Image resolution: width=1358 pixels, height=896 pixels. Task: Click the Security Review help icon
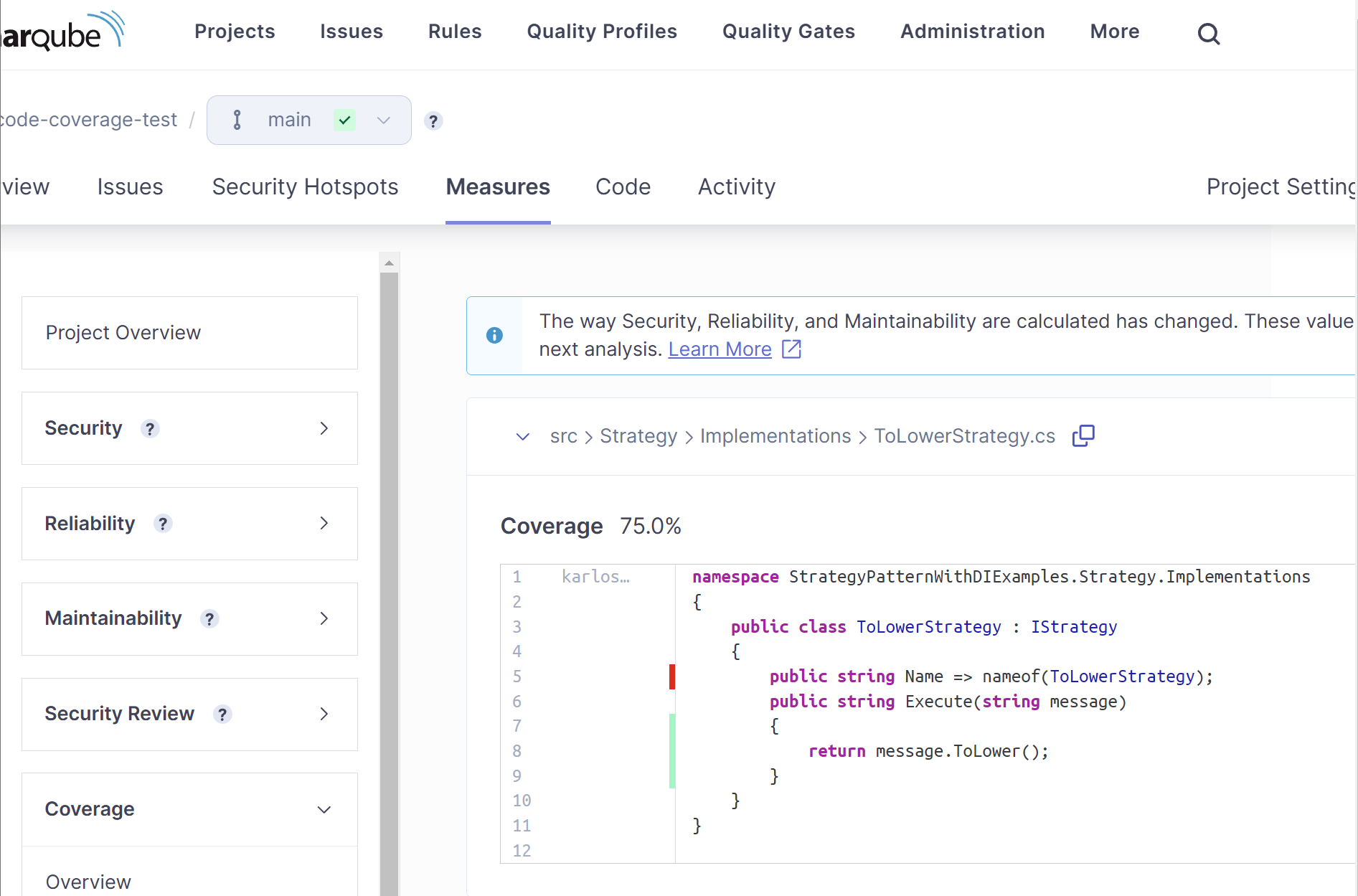click(222, 715)
